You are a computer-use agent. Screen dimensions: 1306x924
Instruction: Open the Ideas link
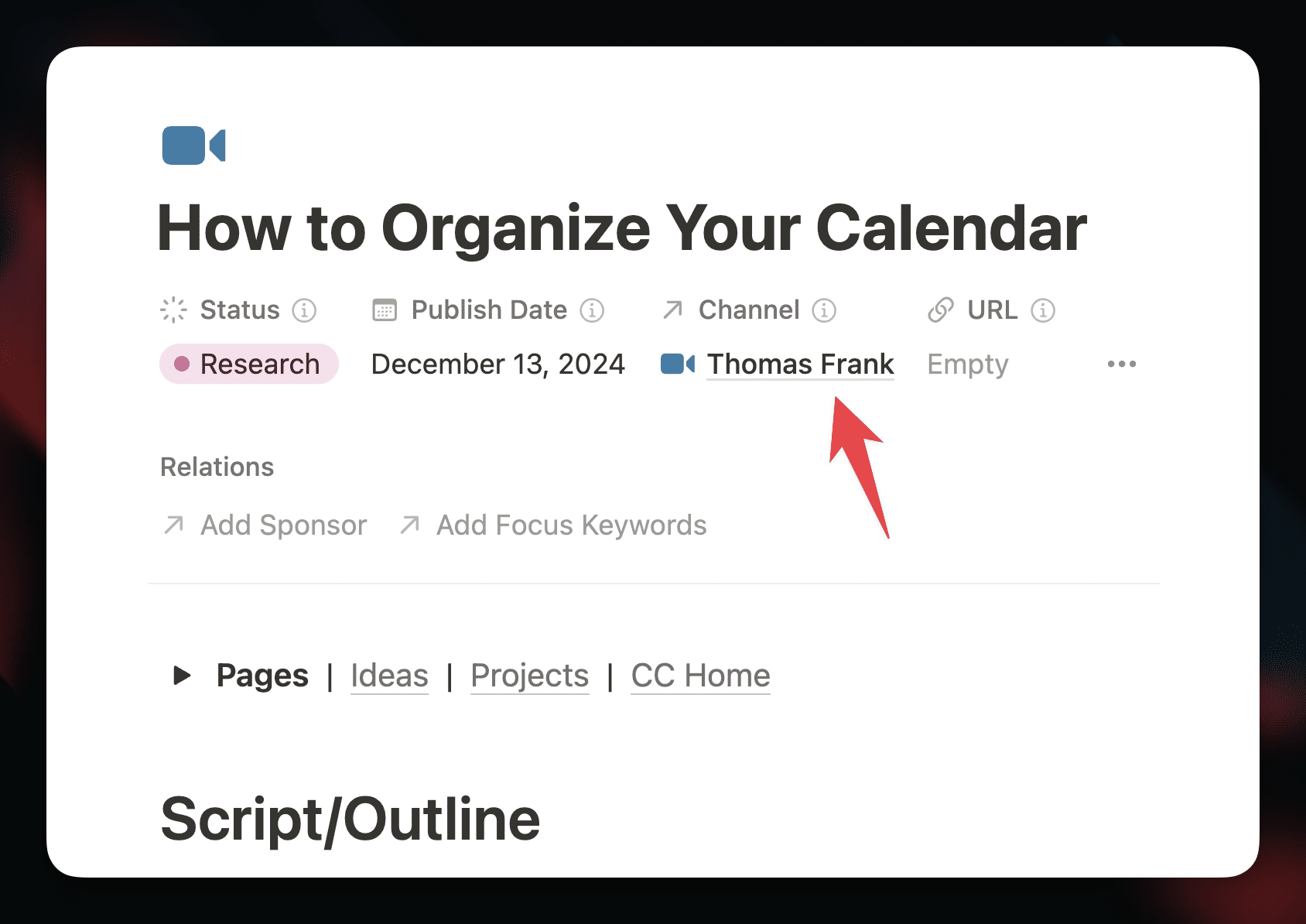[389, 676]
